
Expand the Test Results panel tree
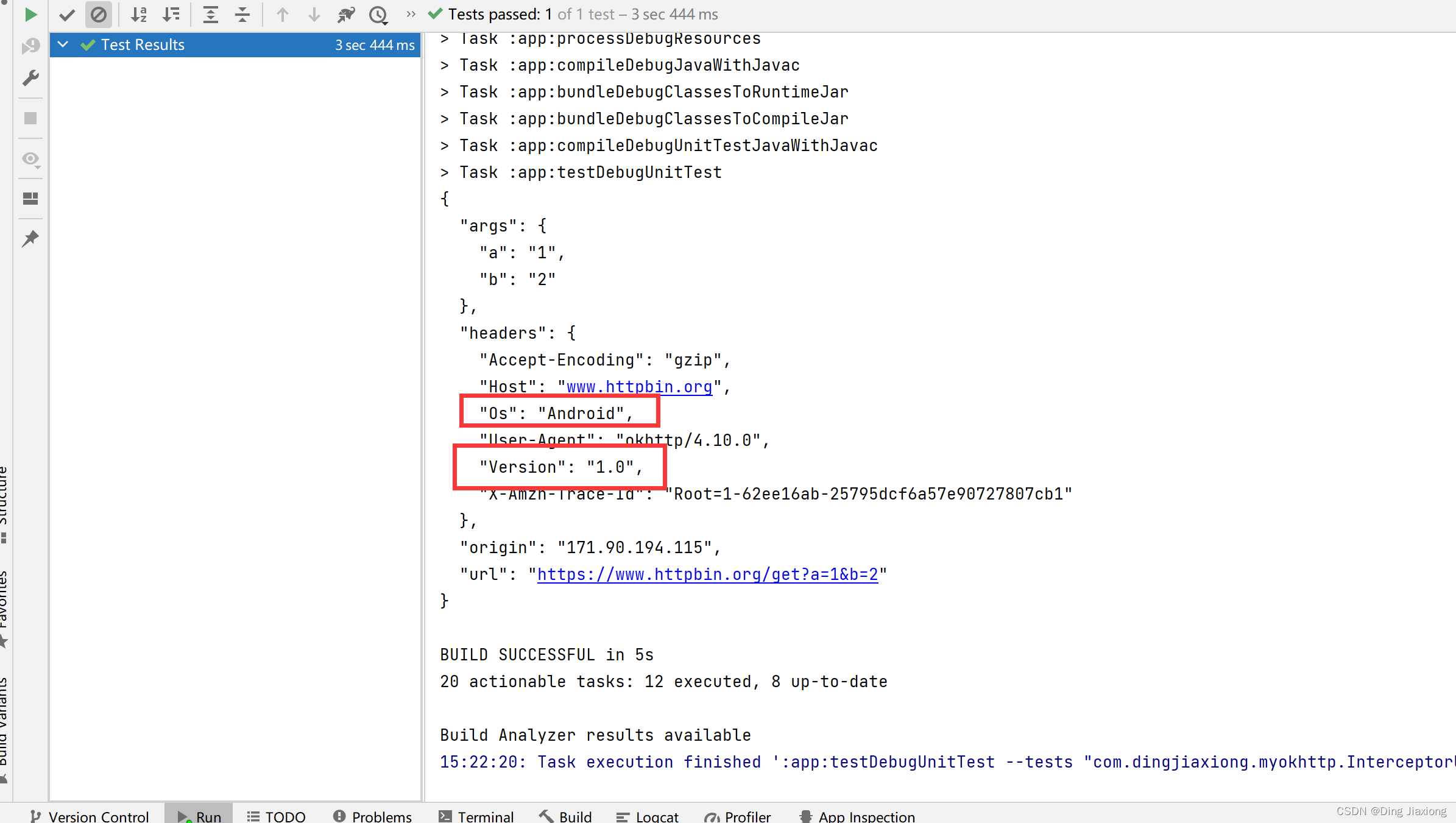(63, 44)
